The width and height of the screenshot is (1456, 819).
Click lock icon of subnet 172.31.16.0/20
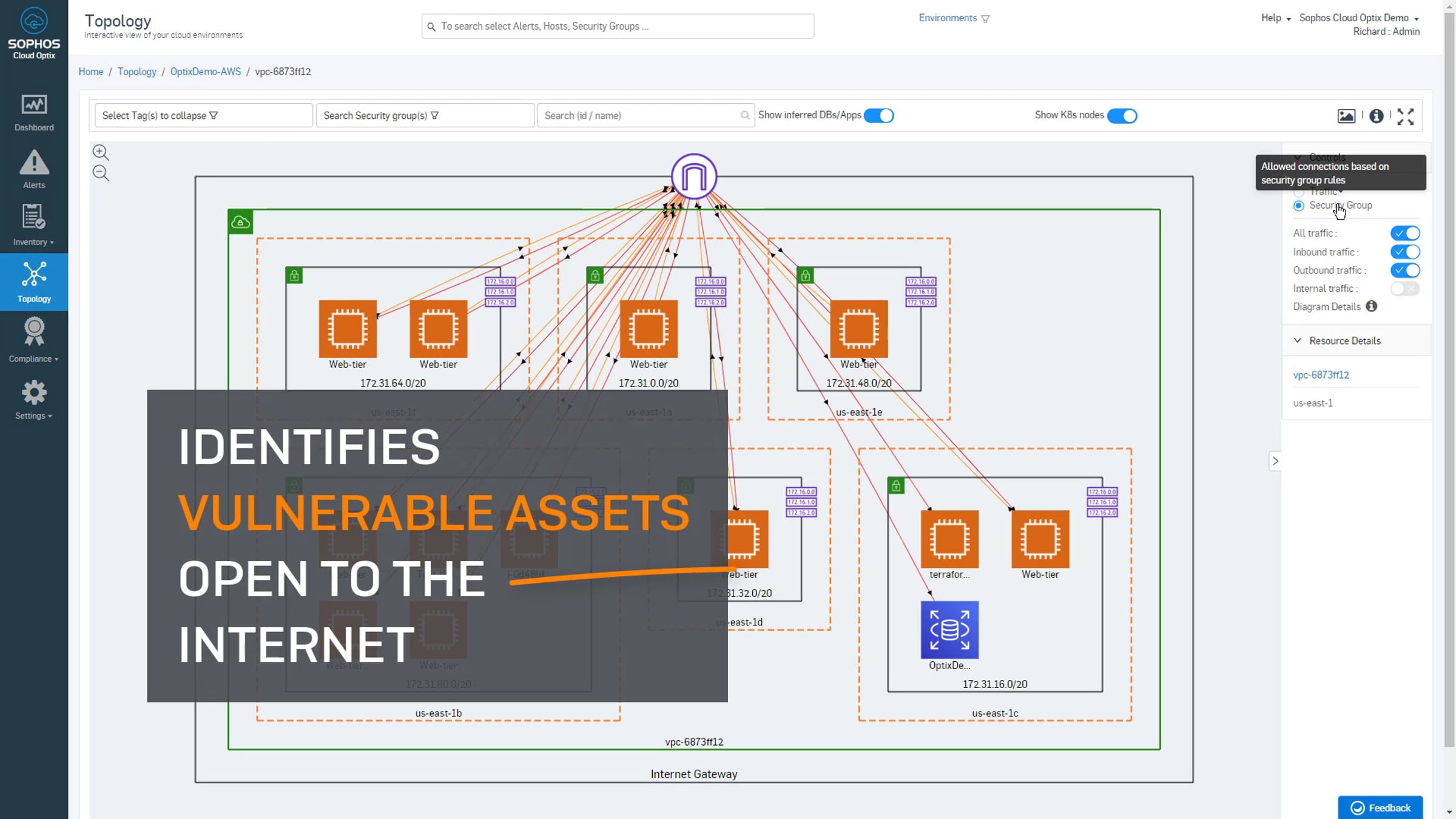pyautogui.click(x=896, y=486)
